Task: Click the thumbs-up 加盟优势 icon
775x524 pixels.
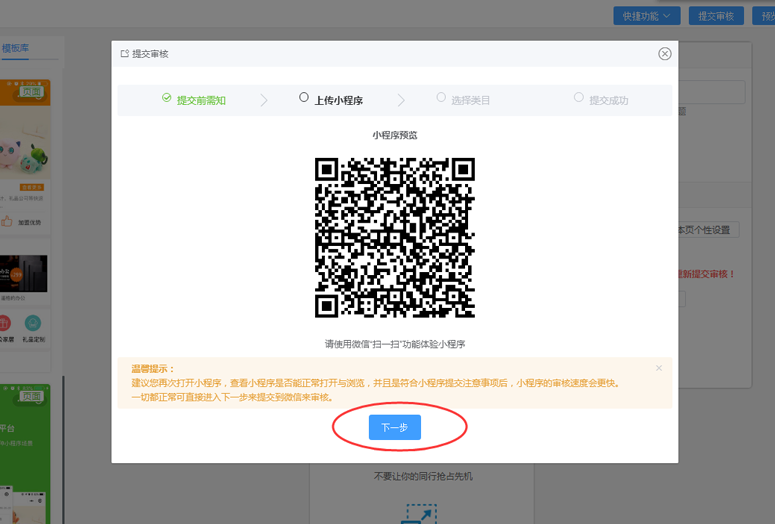Action: [x=6, y=222]
